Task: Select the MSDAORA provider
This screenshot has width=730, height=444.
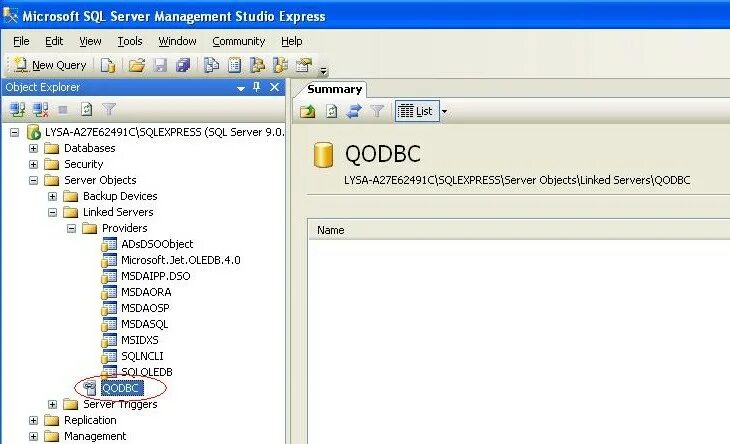Action: pos(146,292)
